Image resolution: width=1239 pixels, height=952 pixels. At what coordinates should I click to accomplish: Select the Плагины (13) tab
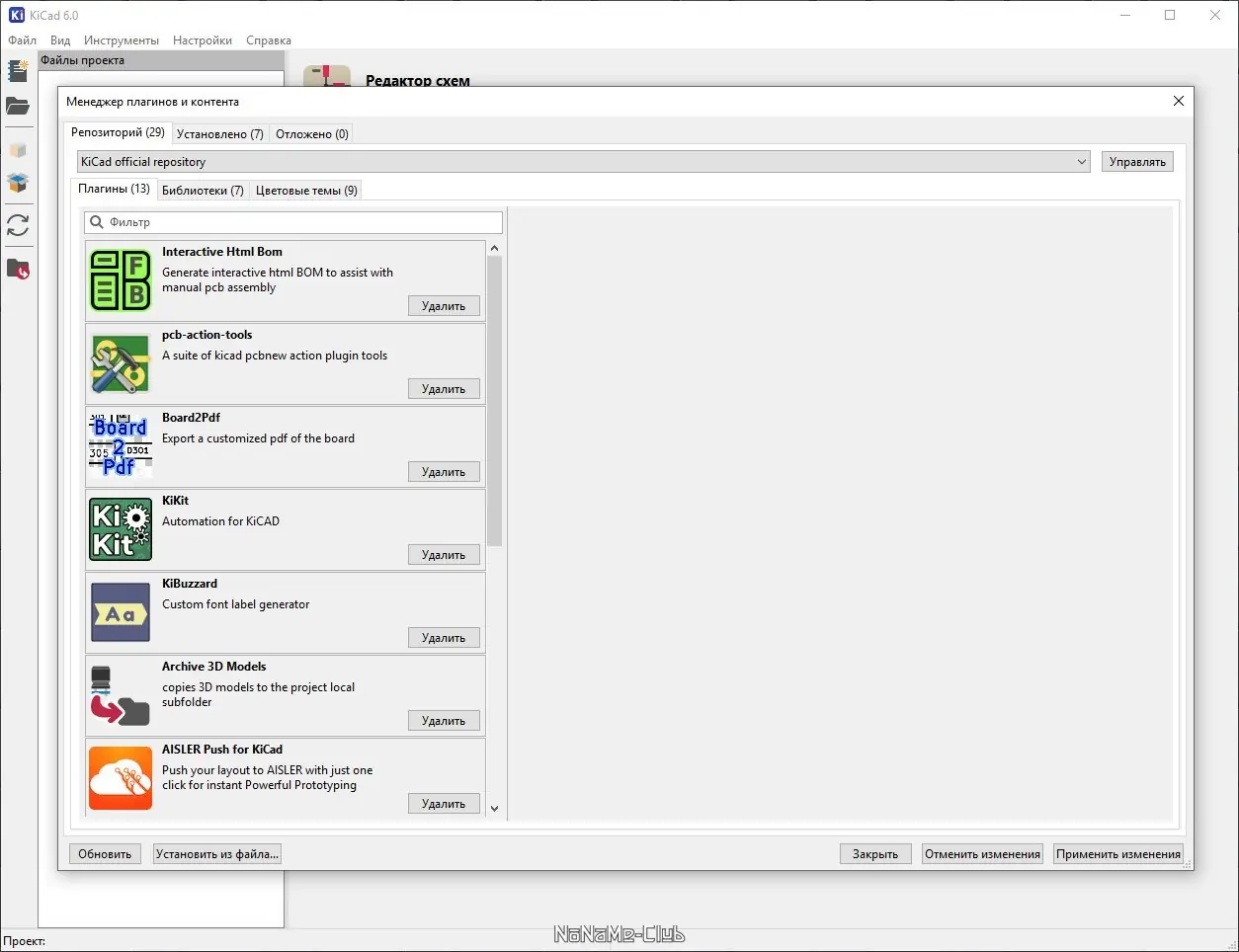[114, 189]
